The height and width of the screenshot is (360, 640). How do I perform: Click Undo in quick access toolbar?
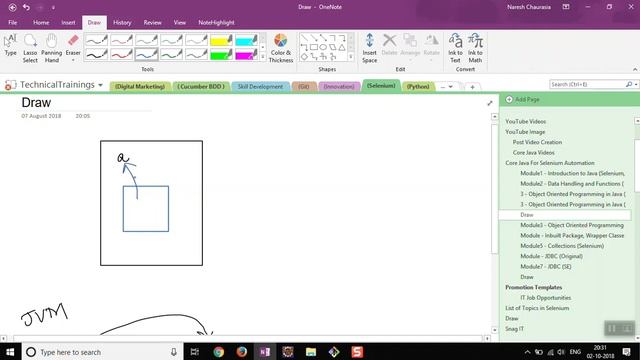coord(27,7)
